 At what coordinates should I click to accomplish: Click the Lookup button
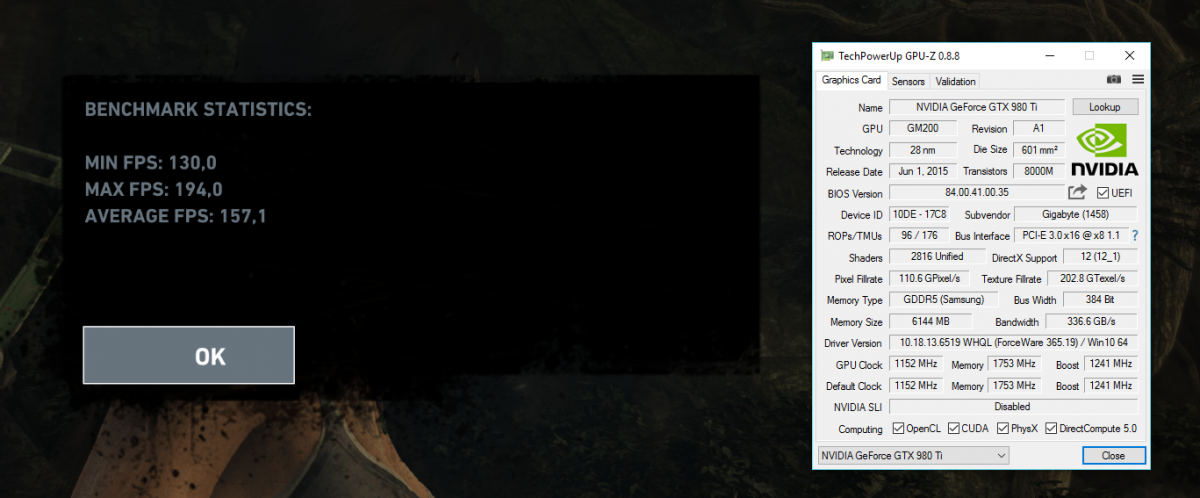pyautogui.click(x=1105, y=107)
